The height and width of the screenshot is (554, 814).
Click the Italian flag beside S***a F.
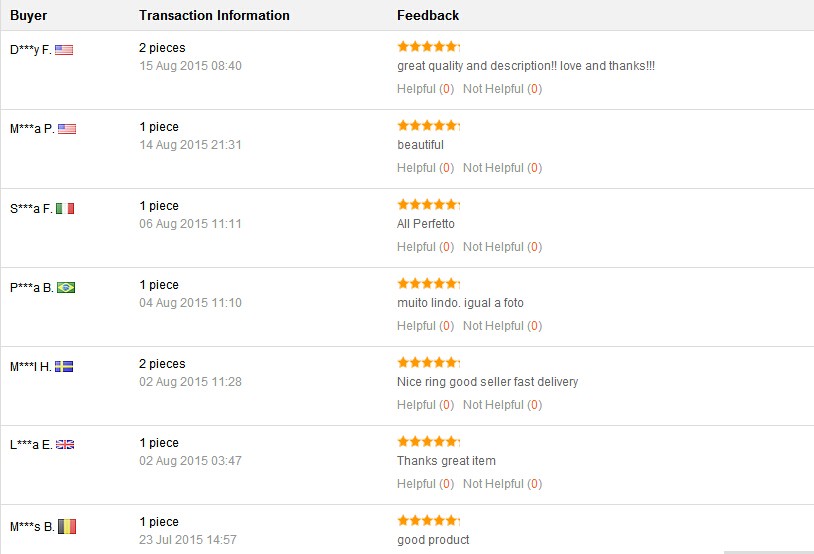65,208
